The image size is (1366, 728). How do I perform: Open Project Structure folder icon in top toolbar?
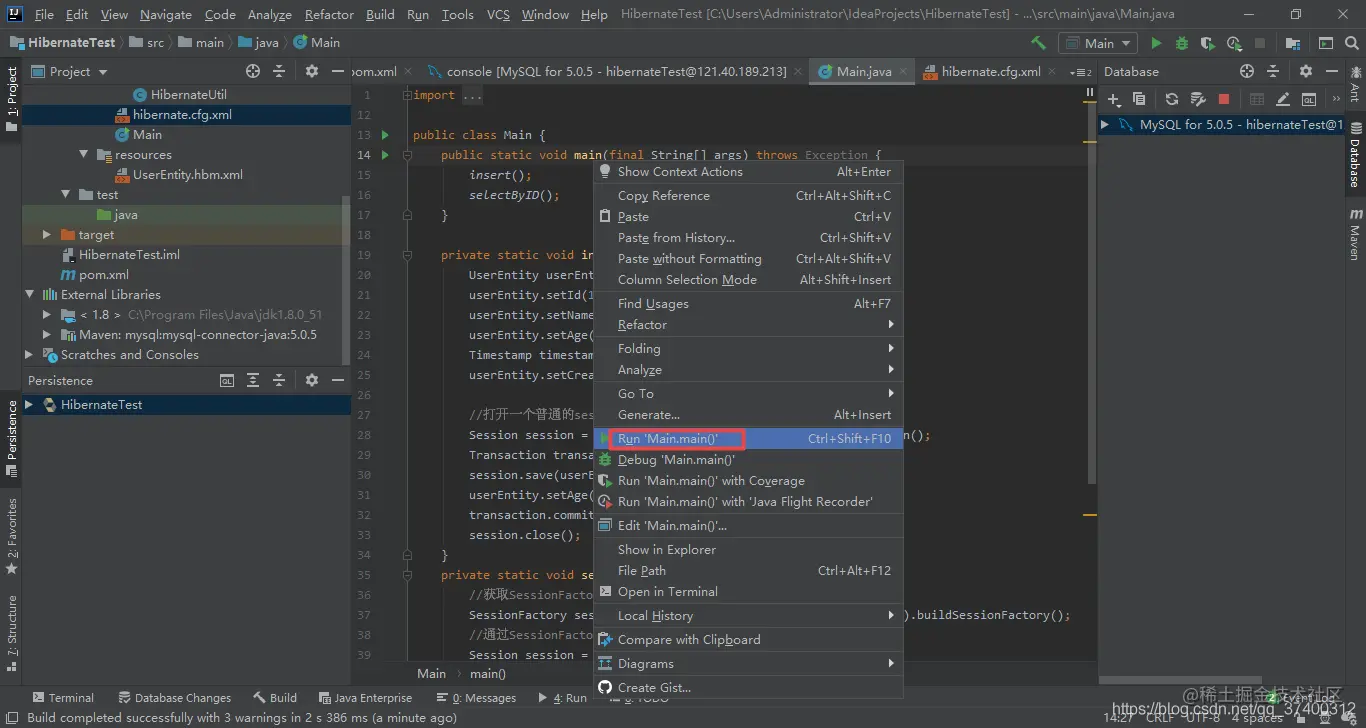coord(1293,43)
